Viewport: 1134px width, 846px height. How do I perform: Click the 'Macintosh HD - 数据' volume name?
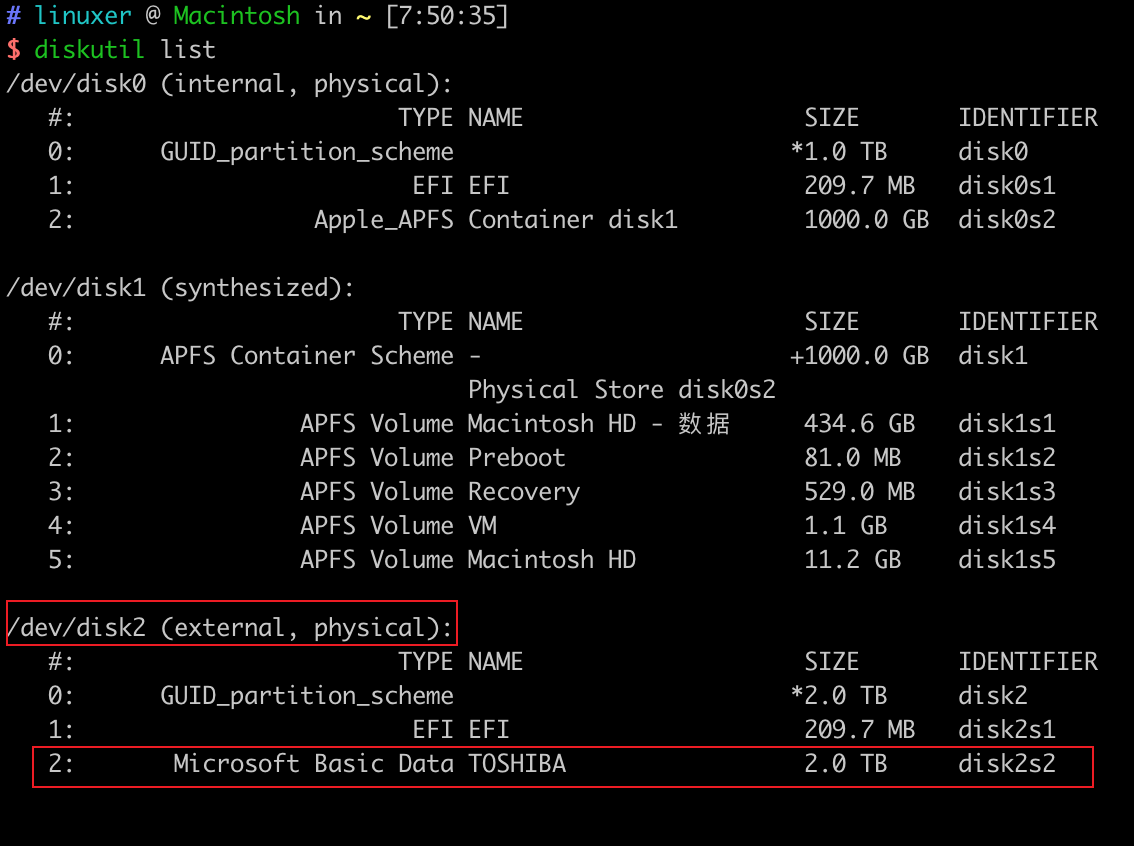[x=598, y=424]
